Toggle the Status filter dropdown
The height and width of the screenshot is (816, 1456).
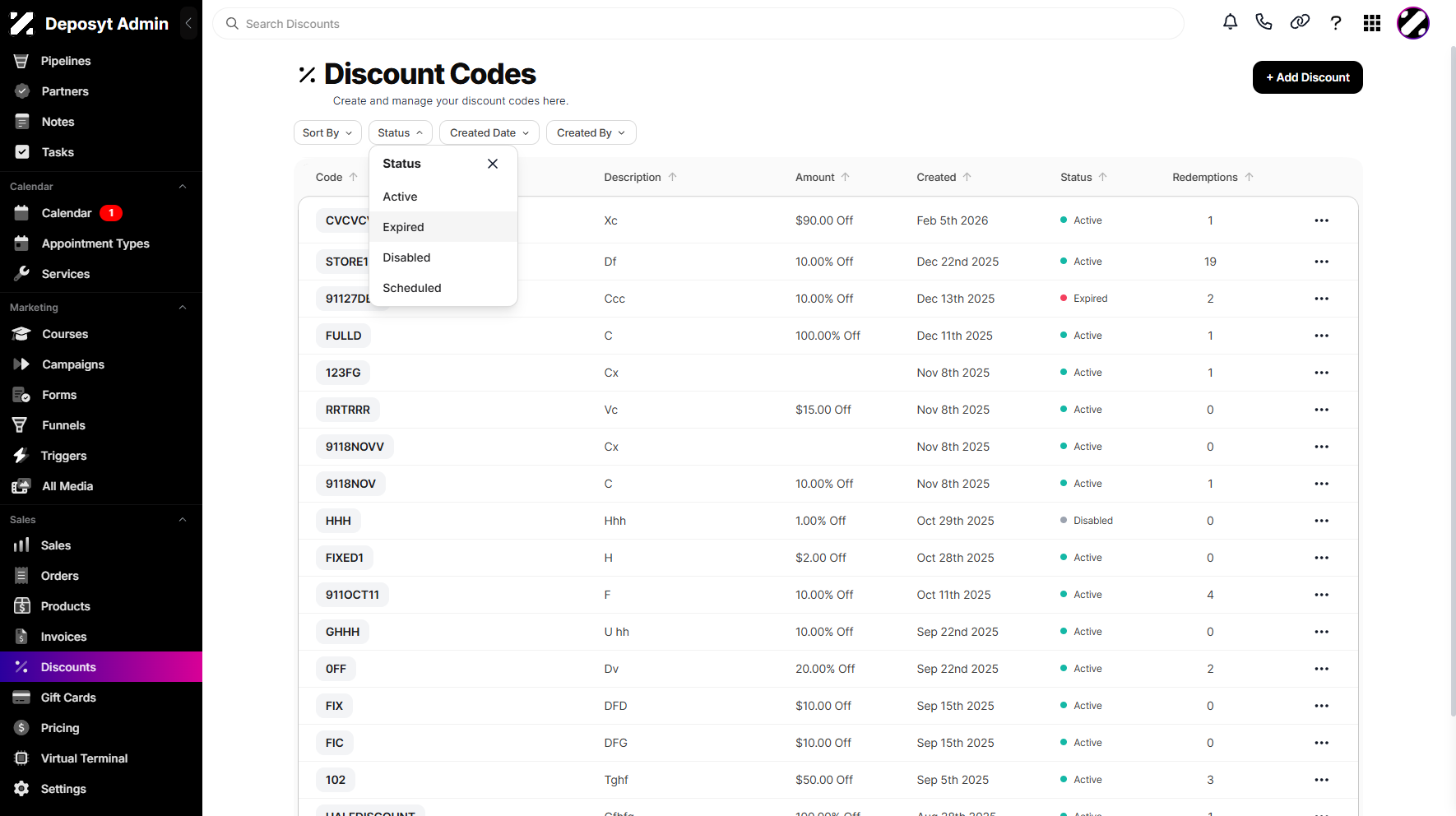point(401,132)
